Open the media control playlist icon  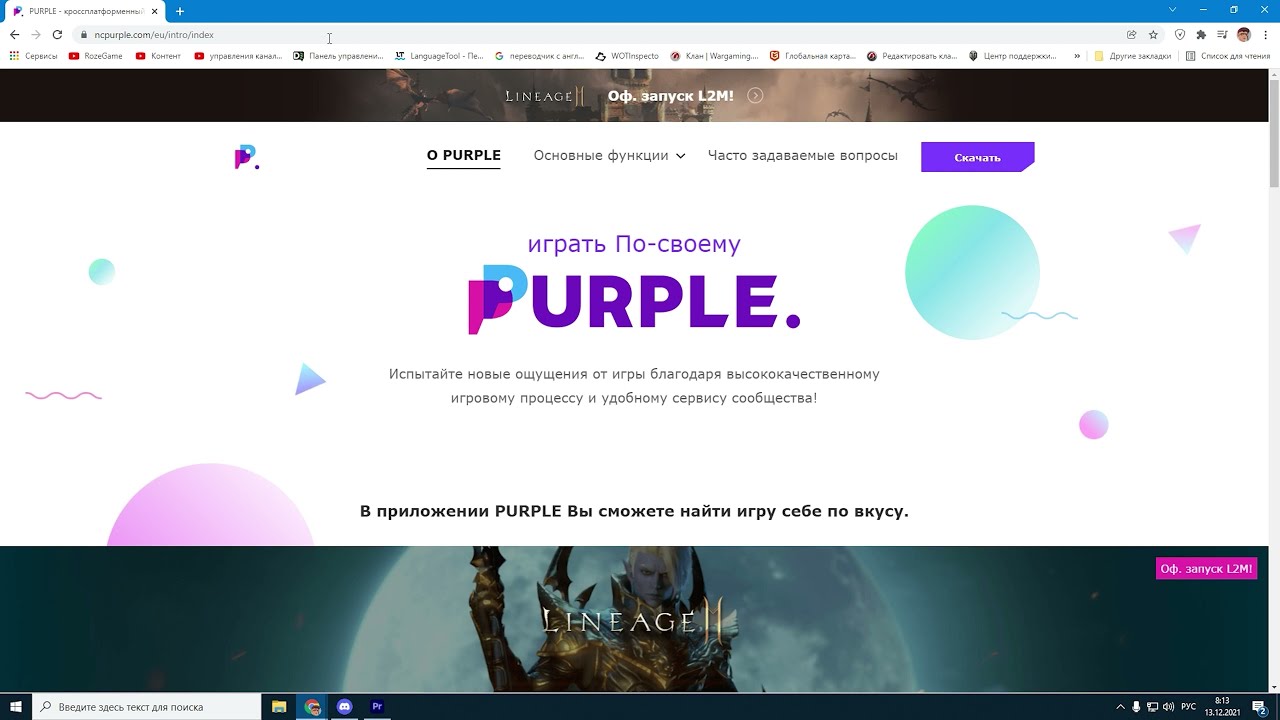[1222, 35]
